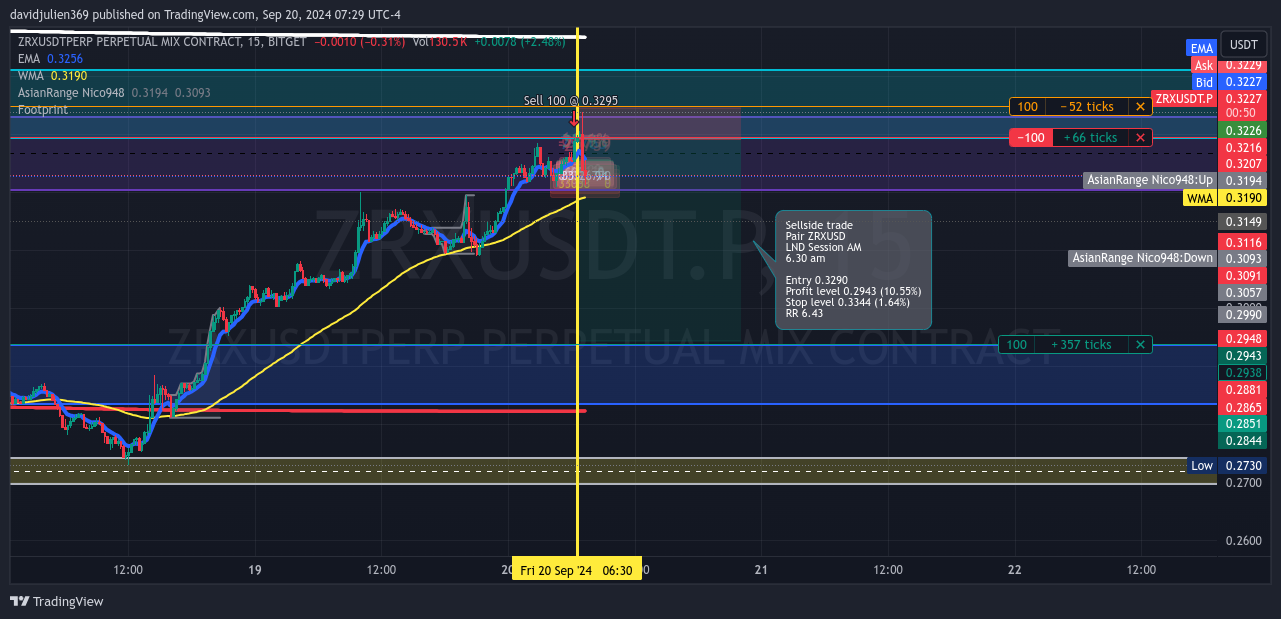Click the 21 date on time axis
This screenshot has height=619, width=1281.
tap(761, 570)
